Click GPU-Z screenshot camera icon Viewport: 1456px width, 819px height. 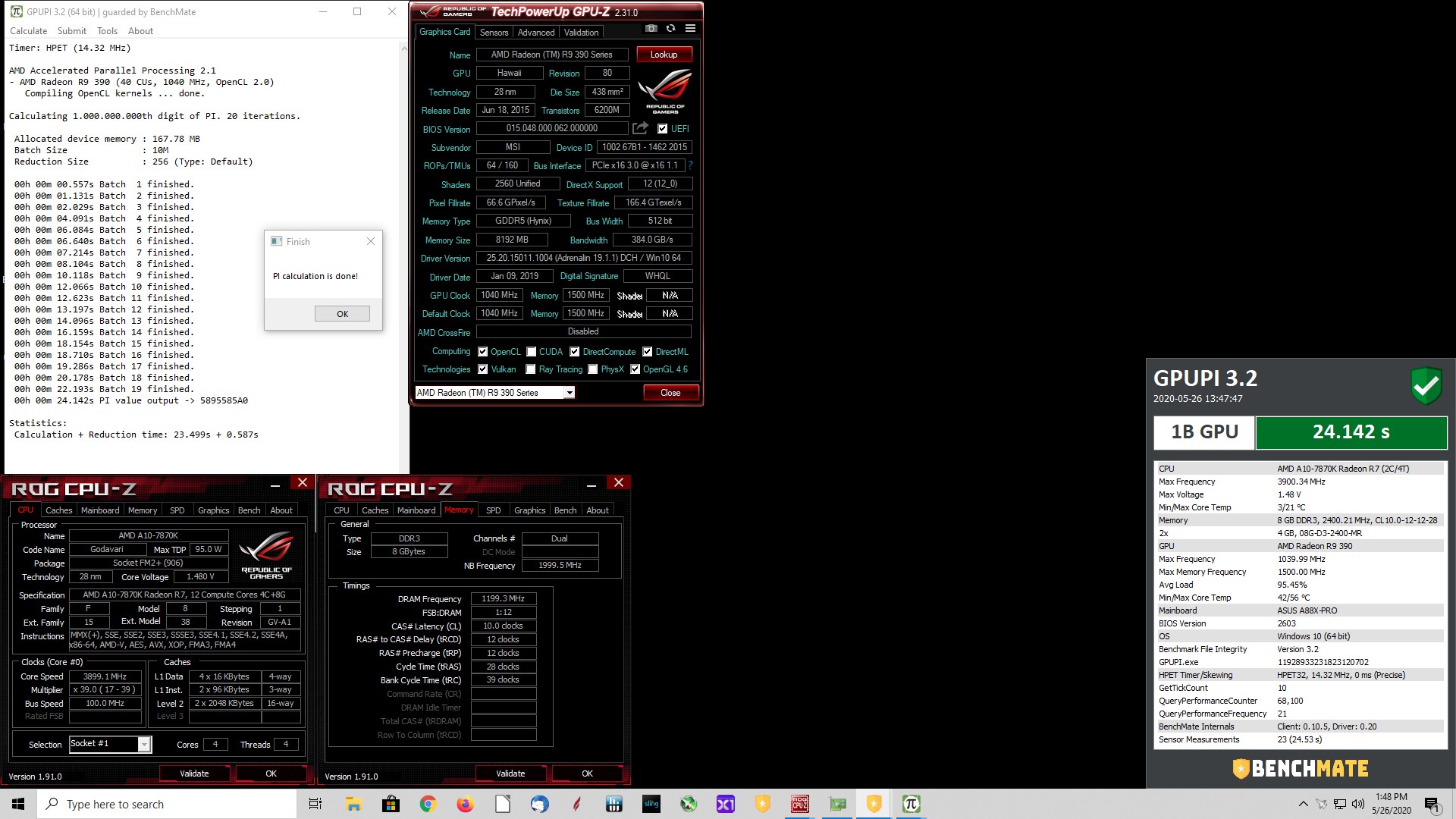pos(651,29)
